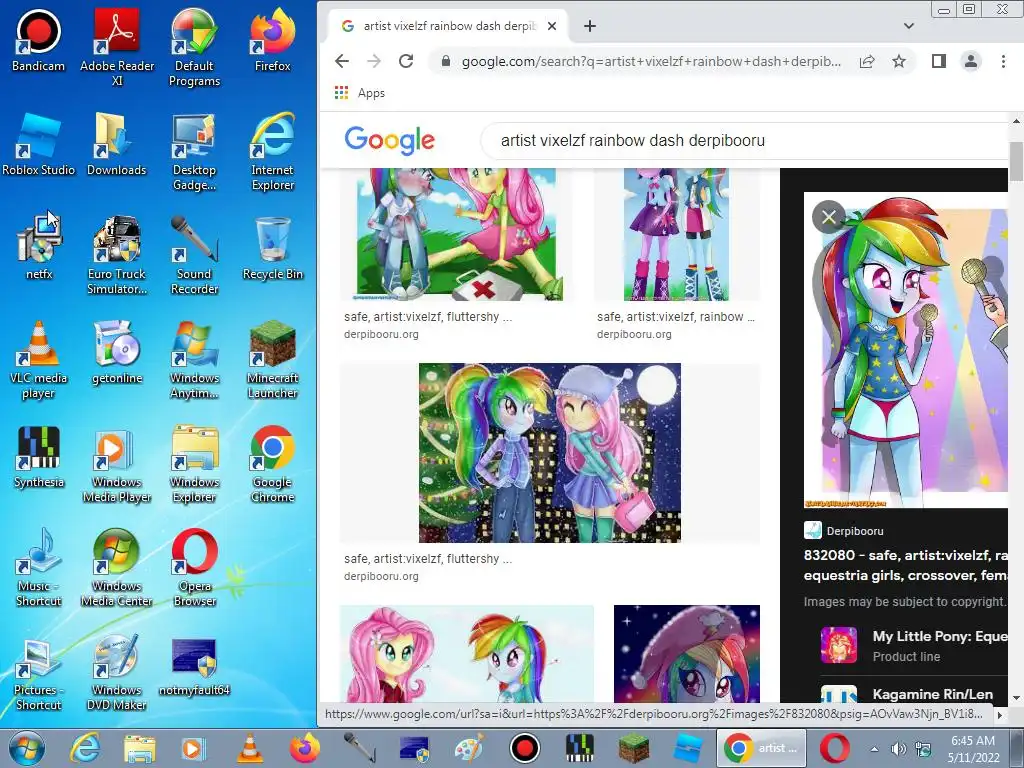The image size is (1024, 768).
Task: Open Adobe Reader XI desktop icon
Action: pos(117,47)
